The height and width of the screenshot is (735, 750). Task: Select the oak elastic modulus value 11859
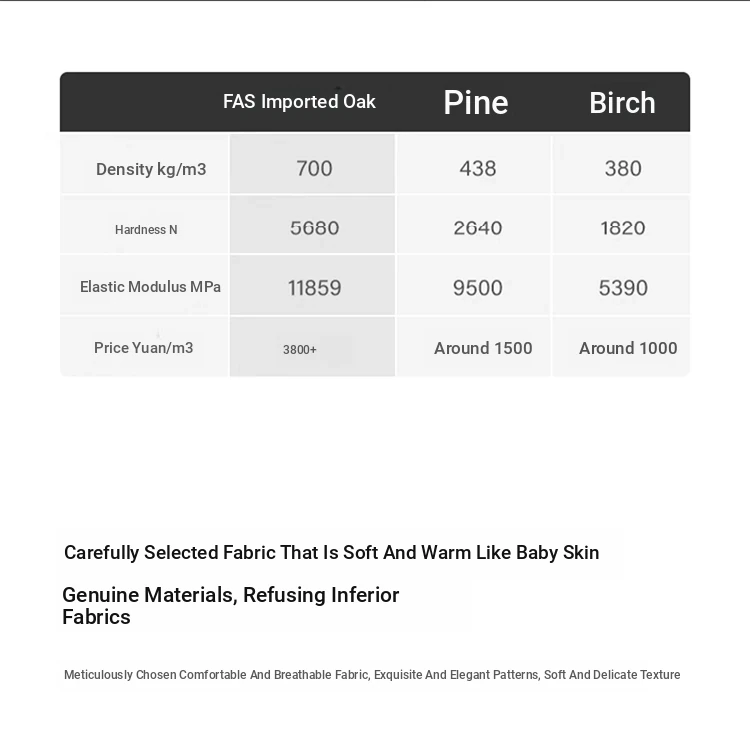click(314, 288)
